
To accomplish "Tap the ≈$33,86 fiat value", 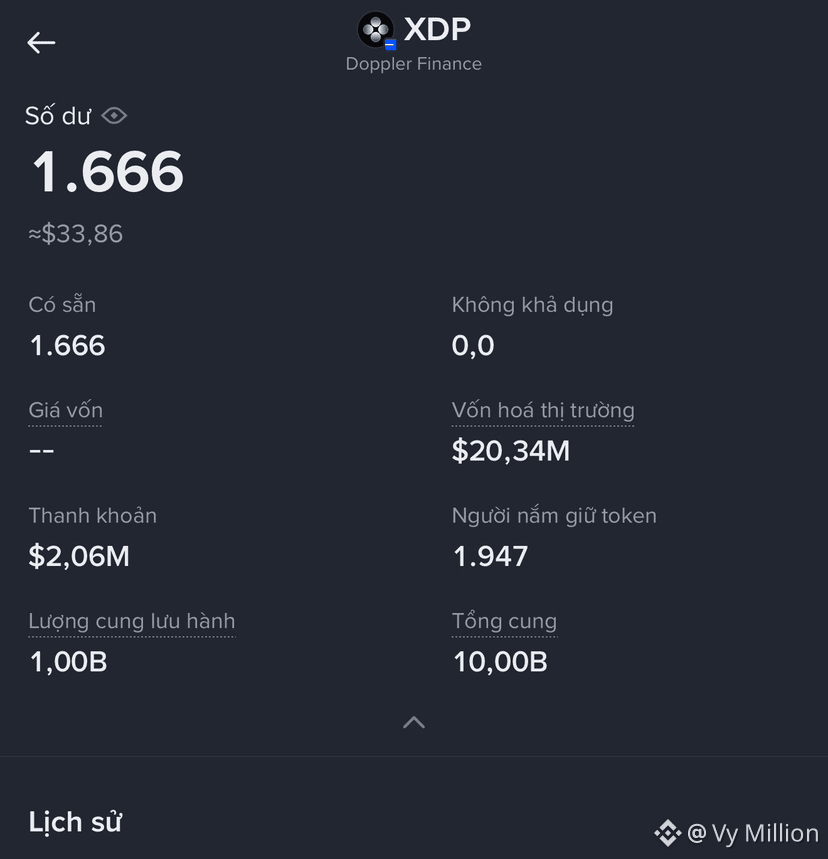I will tap(76, 234).
